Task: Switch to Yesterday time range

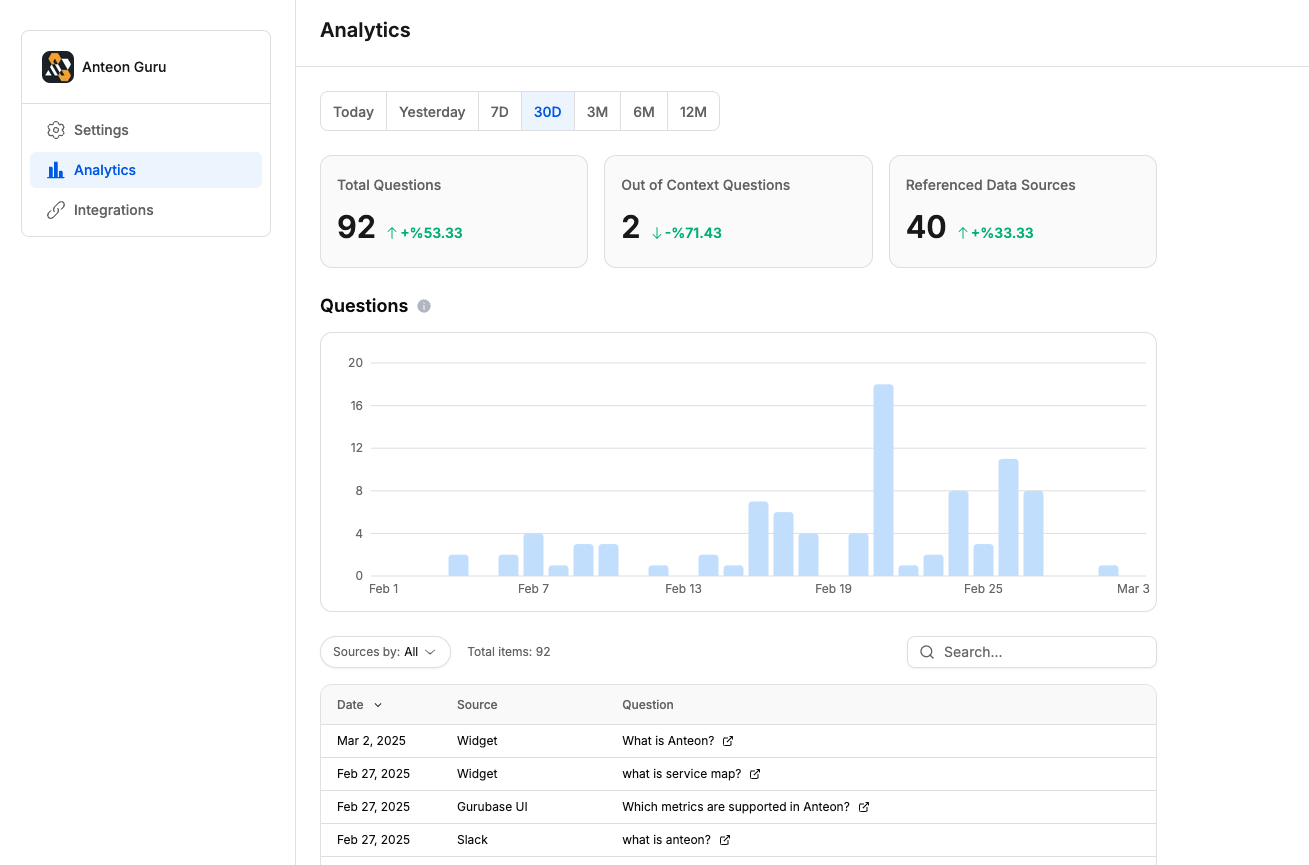Action: pyautogui.click(x=432, y=111)
